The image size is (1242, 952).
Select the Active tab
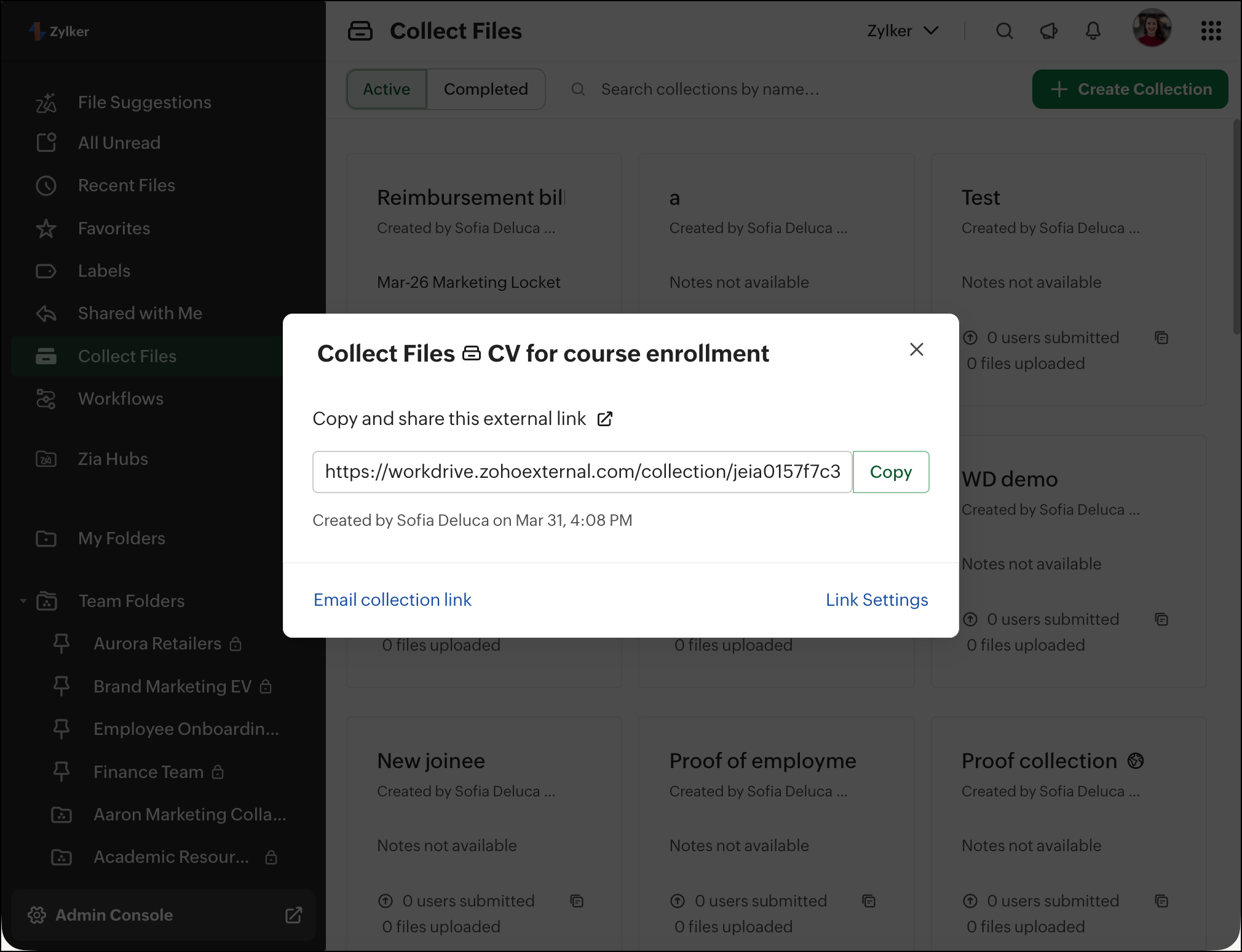tap(386, 89)
